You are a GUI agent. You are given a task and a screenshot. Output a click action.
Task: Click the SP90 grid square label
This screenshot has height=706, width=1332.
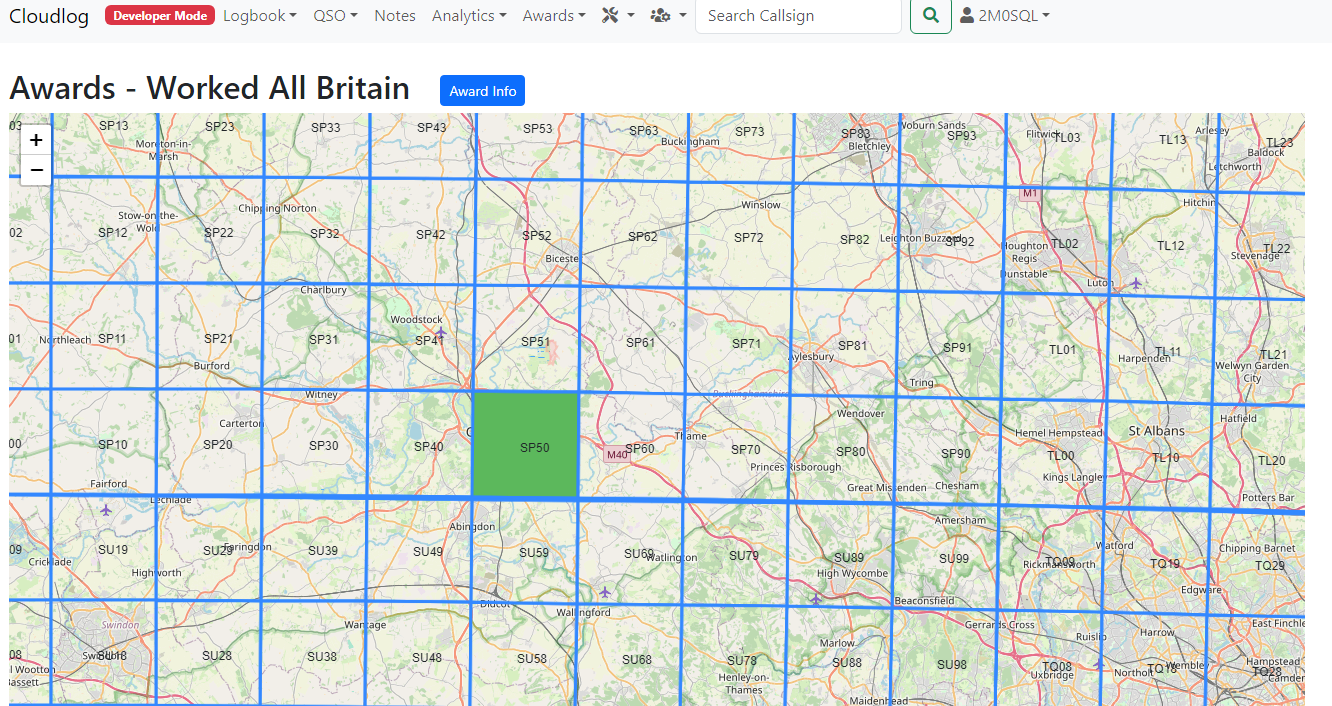point(956,454)
